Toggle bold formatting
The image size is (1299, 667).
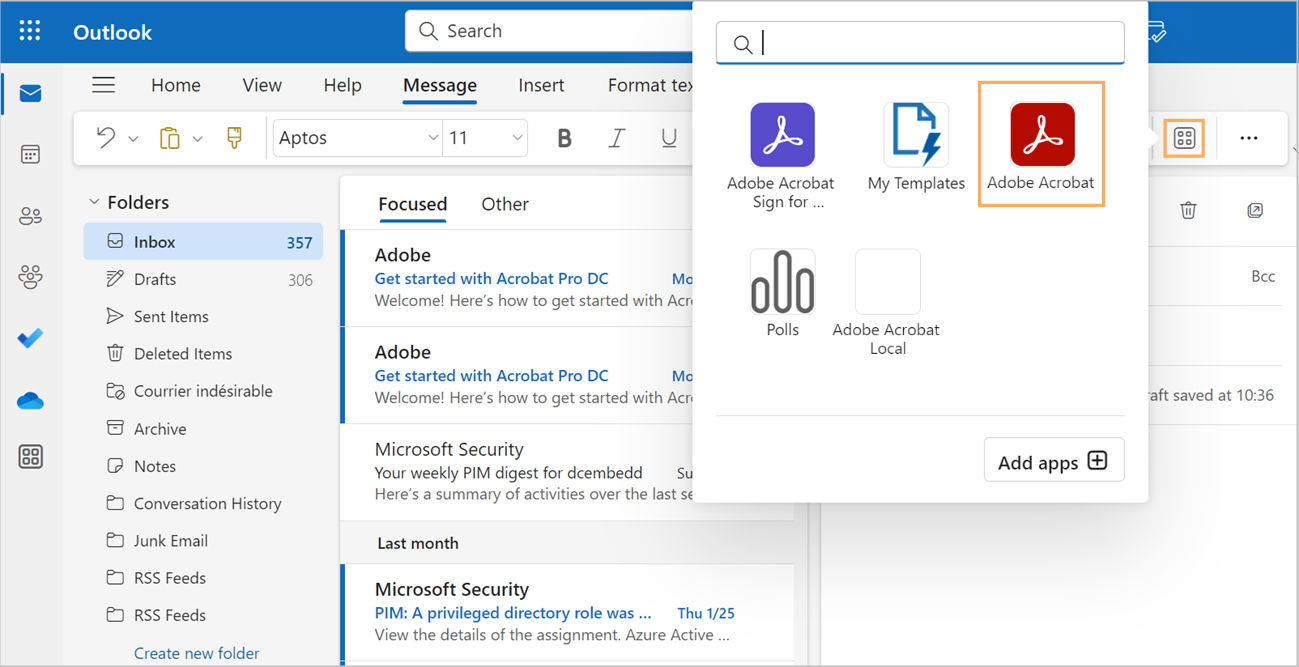pos(564,138)
